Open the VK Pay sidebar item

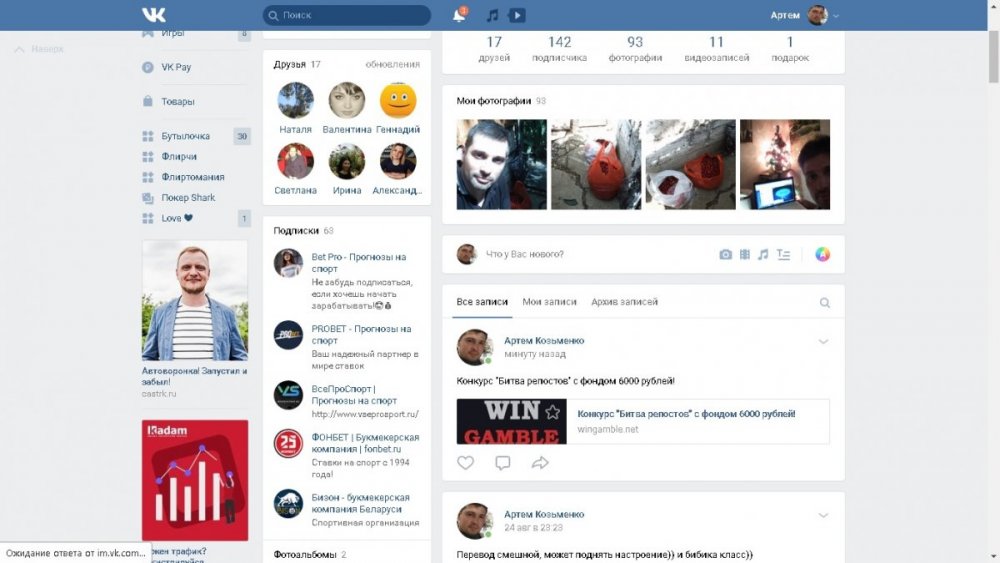pyautogui.click(x=175, y=67)
